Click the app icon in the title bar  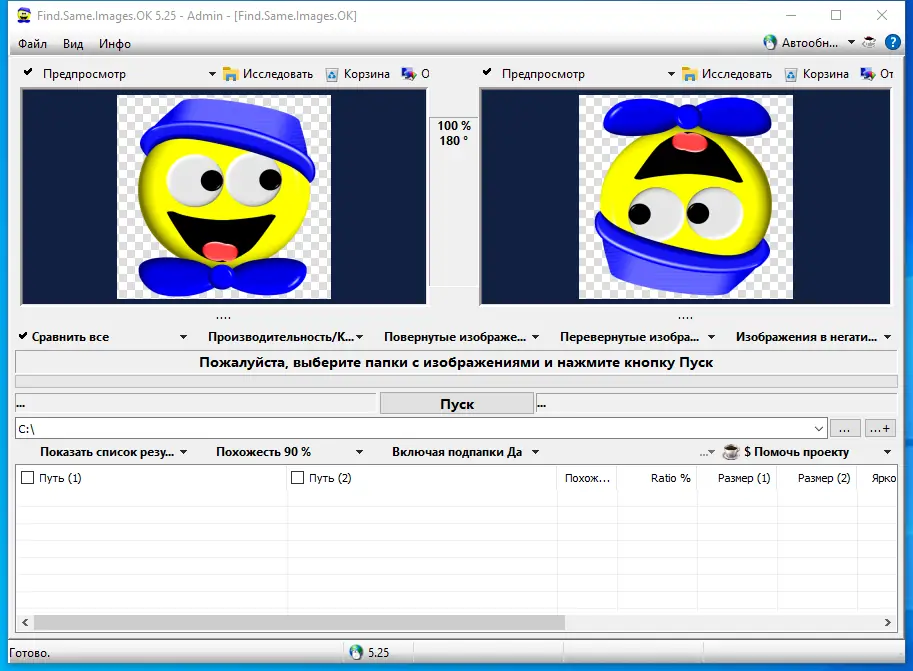24,15
